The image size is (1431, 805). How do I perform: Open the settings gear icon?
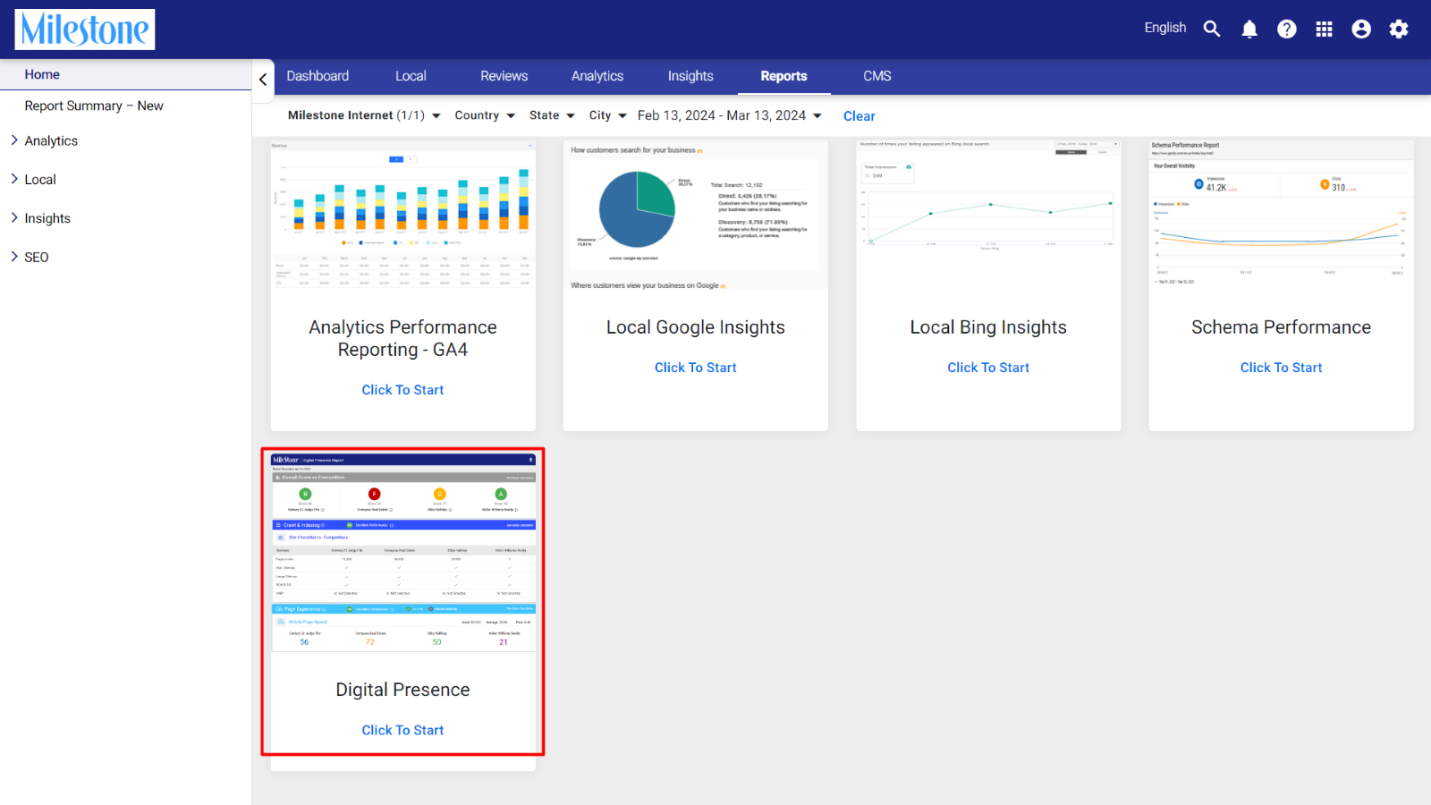coord(1399,29)
